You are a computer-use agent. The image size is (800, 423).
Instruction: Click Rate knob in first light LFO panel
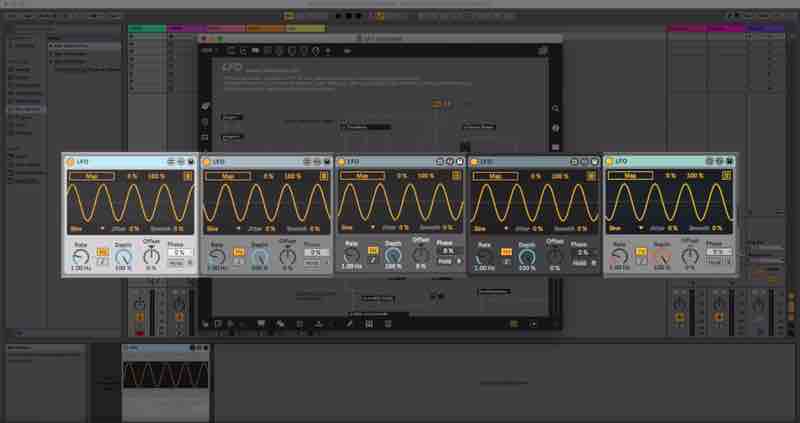point(81,257)
